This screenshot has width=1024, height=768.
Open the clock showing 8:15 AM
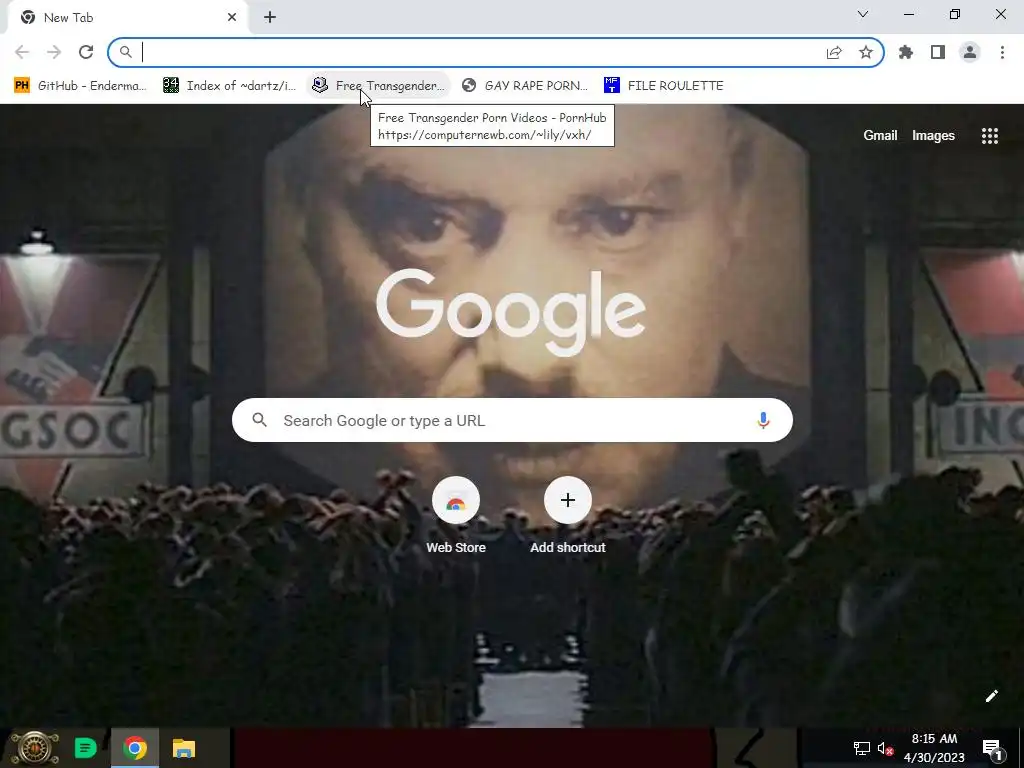[934, 748]
